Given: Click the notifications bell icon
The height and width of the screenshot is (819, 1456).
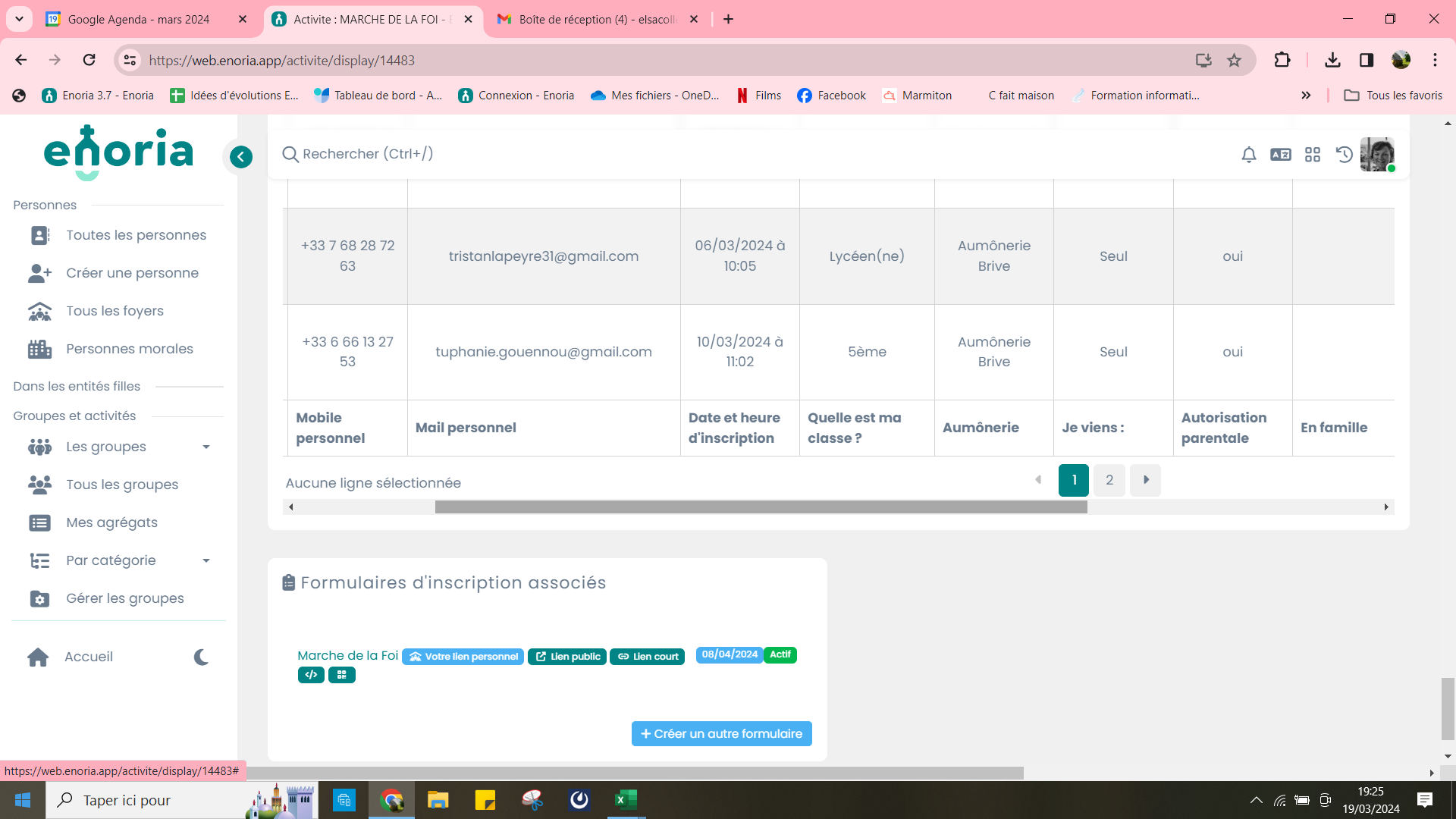Looking at the screenshot, I should point(1248,155).
